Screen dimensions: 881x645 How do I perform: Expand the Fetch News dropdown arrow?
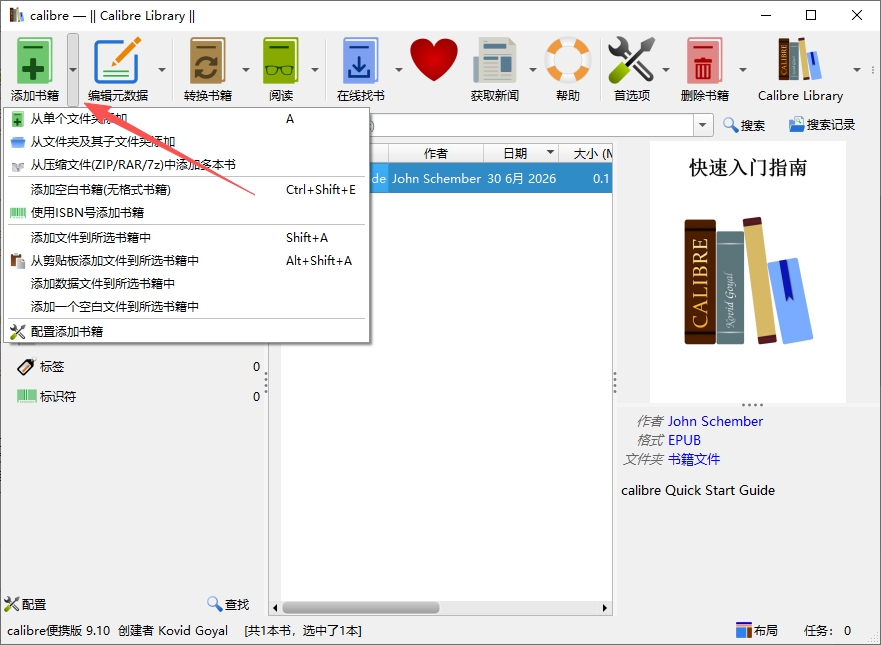coord(532,70)
